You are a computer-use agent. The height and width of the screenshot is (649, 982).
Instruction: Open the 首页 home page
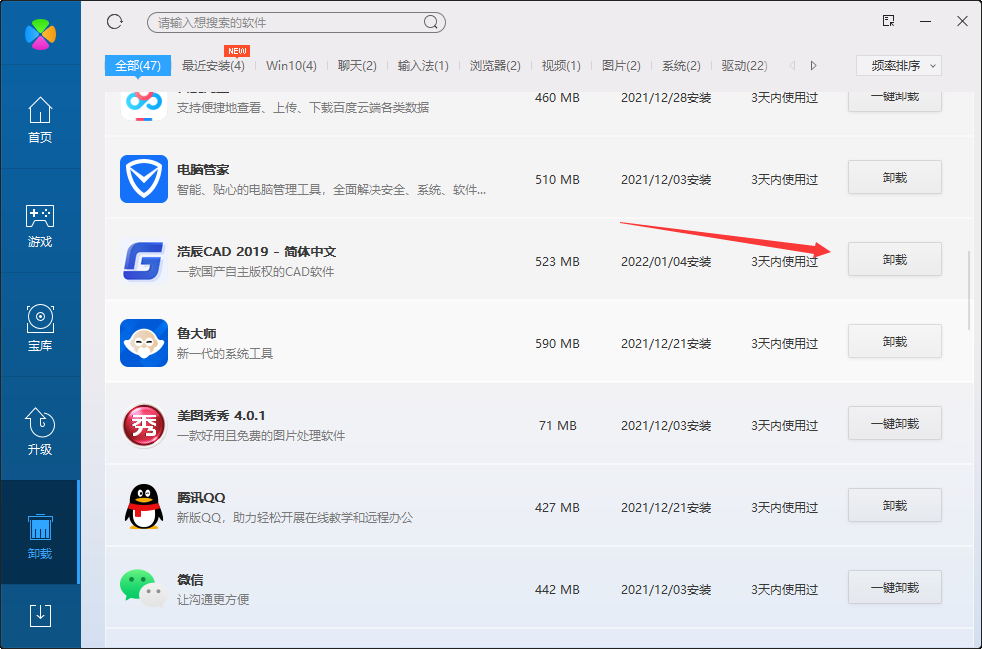[40, 120]
